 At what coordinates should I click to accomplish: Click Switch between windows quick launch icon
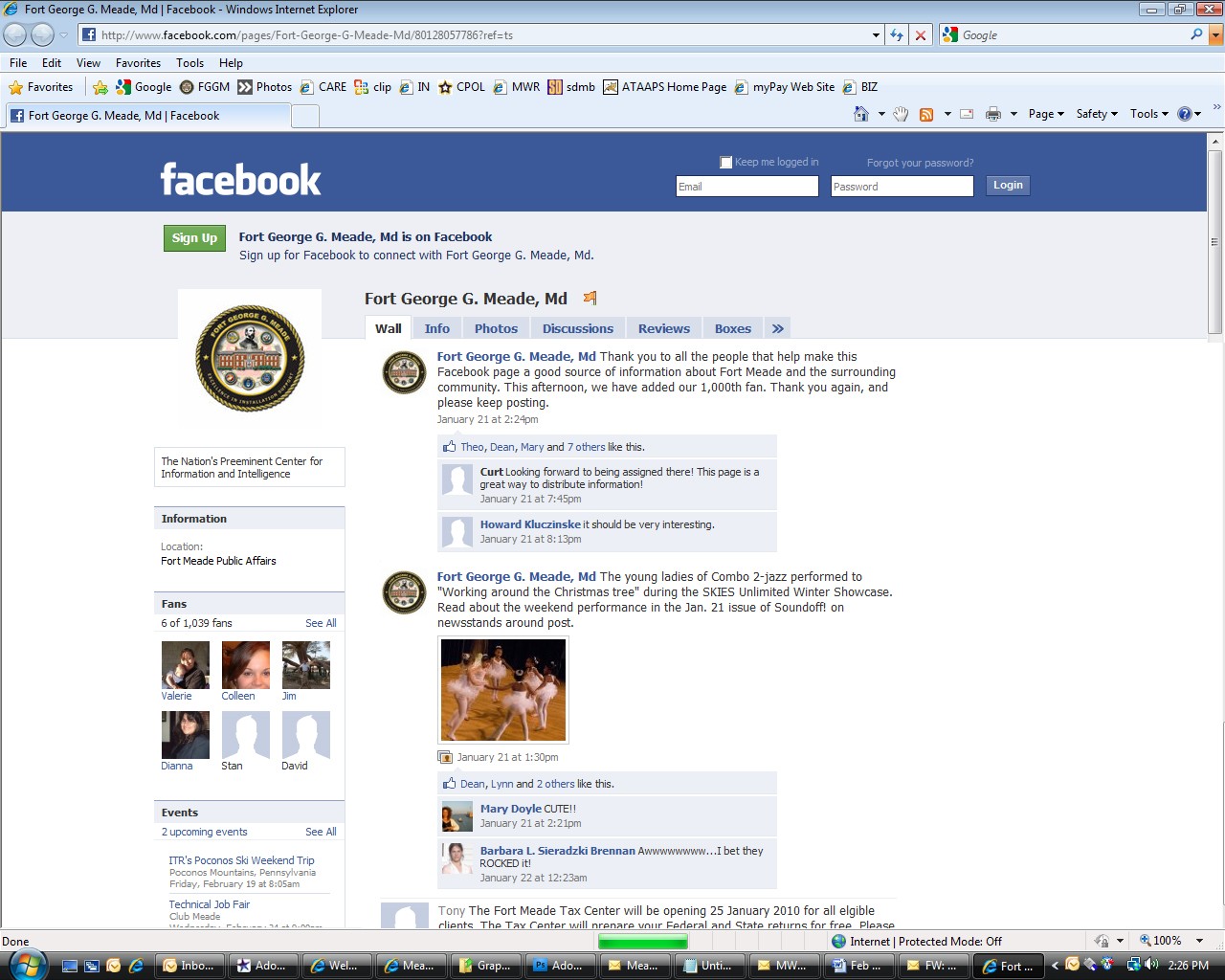pos(92,966)
